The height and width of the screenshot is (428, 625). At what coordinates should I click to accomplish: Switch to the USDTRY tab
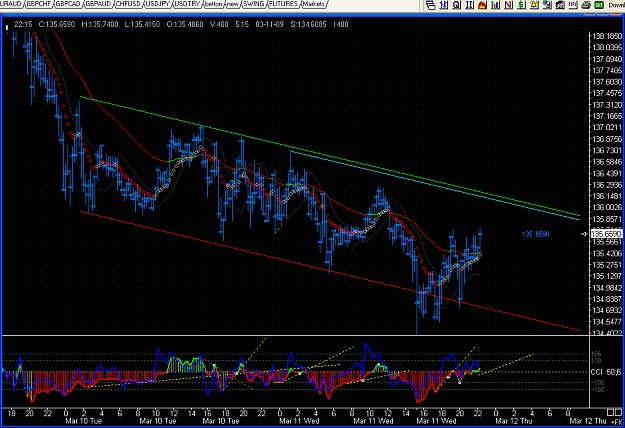[187, 4]
